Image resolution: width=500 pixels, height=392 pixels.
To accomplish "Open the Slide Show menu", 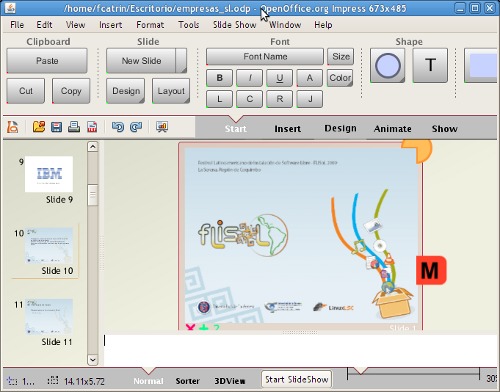I will pos(235,25).
